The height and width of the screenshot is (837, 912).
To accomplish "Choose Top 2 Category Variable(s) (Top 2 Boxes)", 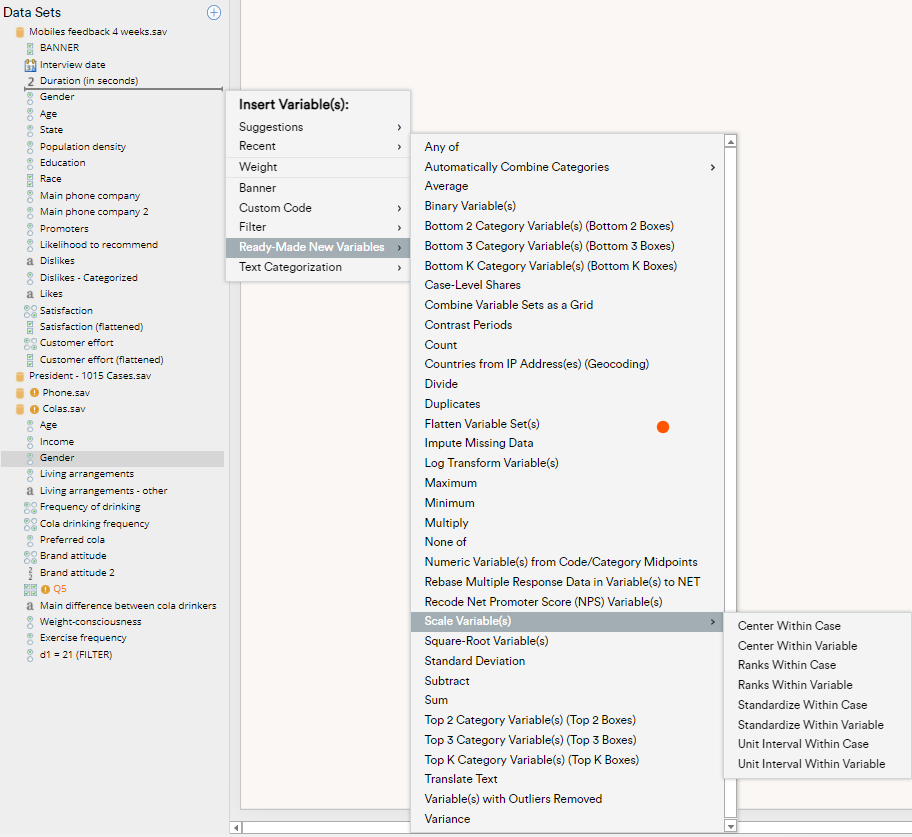I will (567, 720).
